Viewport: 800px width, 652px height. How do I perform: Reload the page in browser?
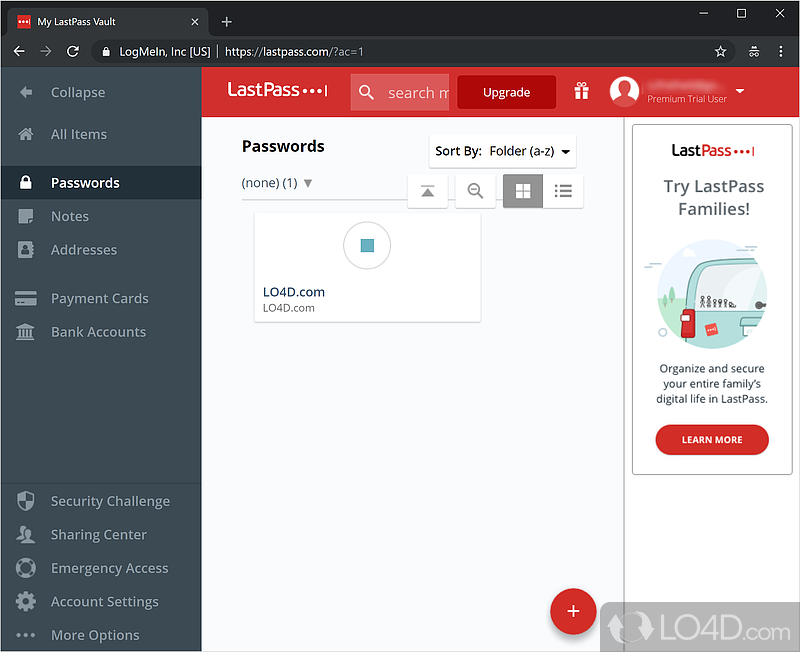(x=73, y=51)
